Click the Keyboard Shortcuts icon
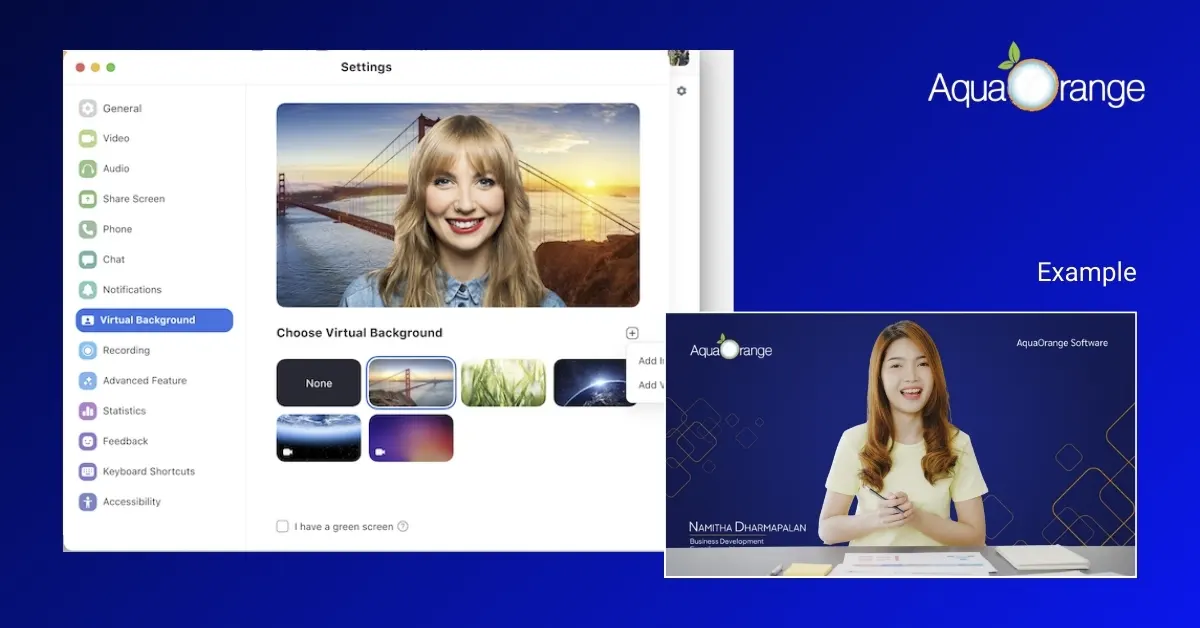The width and height of the screenshot is (1200, 628). 88,472
